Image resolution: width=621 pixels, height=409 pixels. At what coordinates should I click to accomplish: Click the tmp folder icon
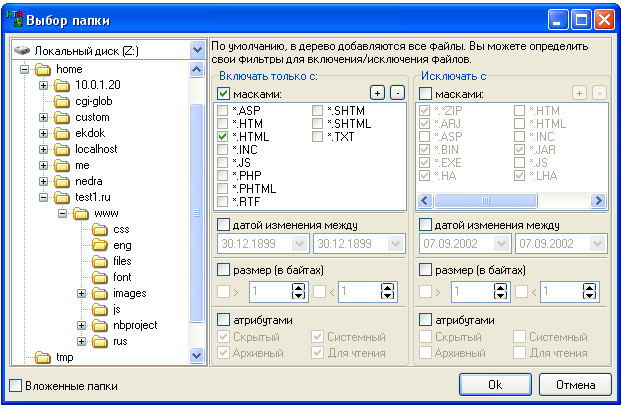[43, 358]
